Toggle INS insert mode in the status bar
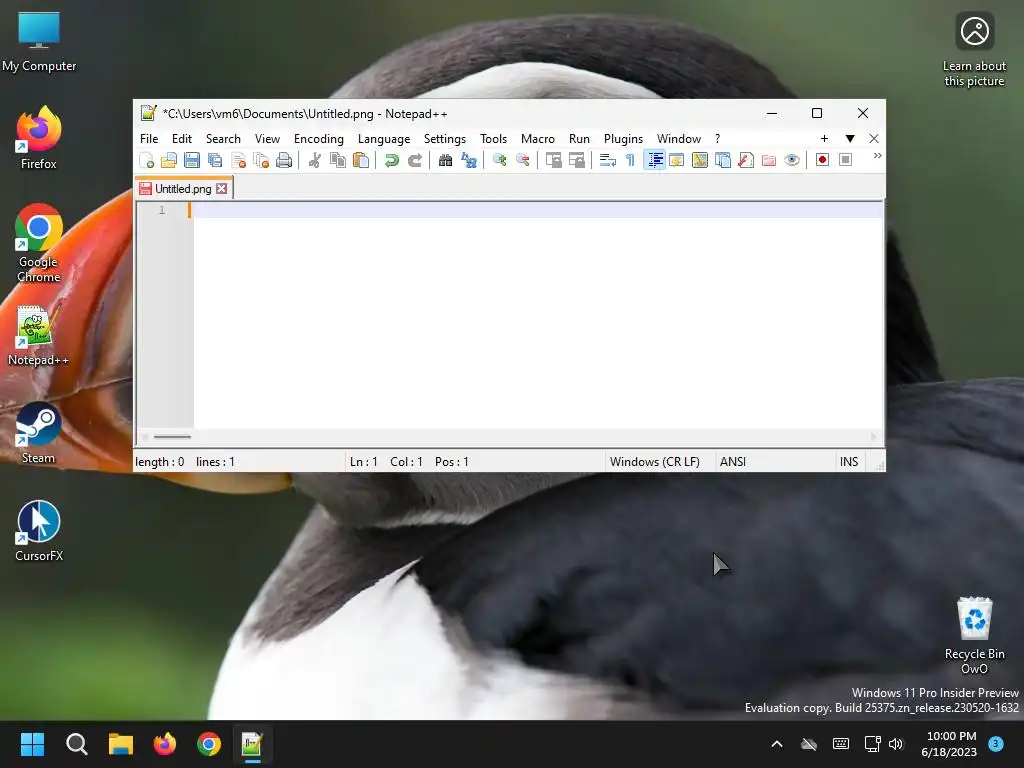 click(x=849, y=462)
